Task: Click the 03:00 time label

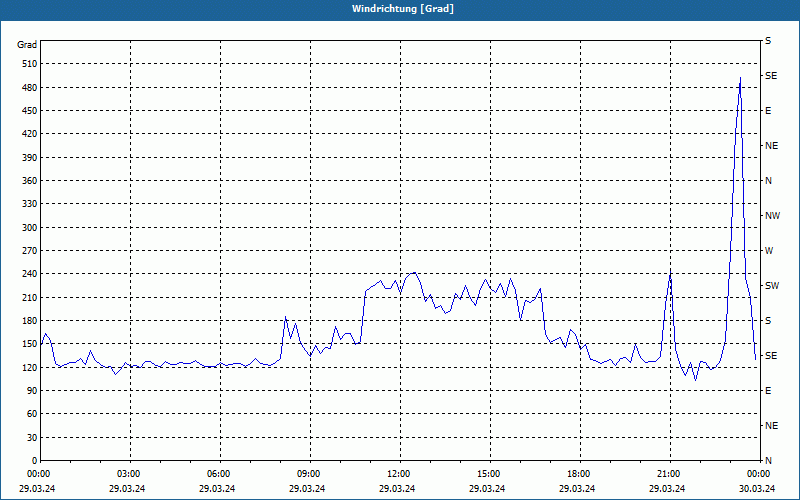Action: click(x=130, y=474)
